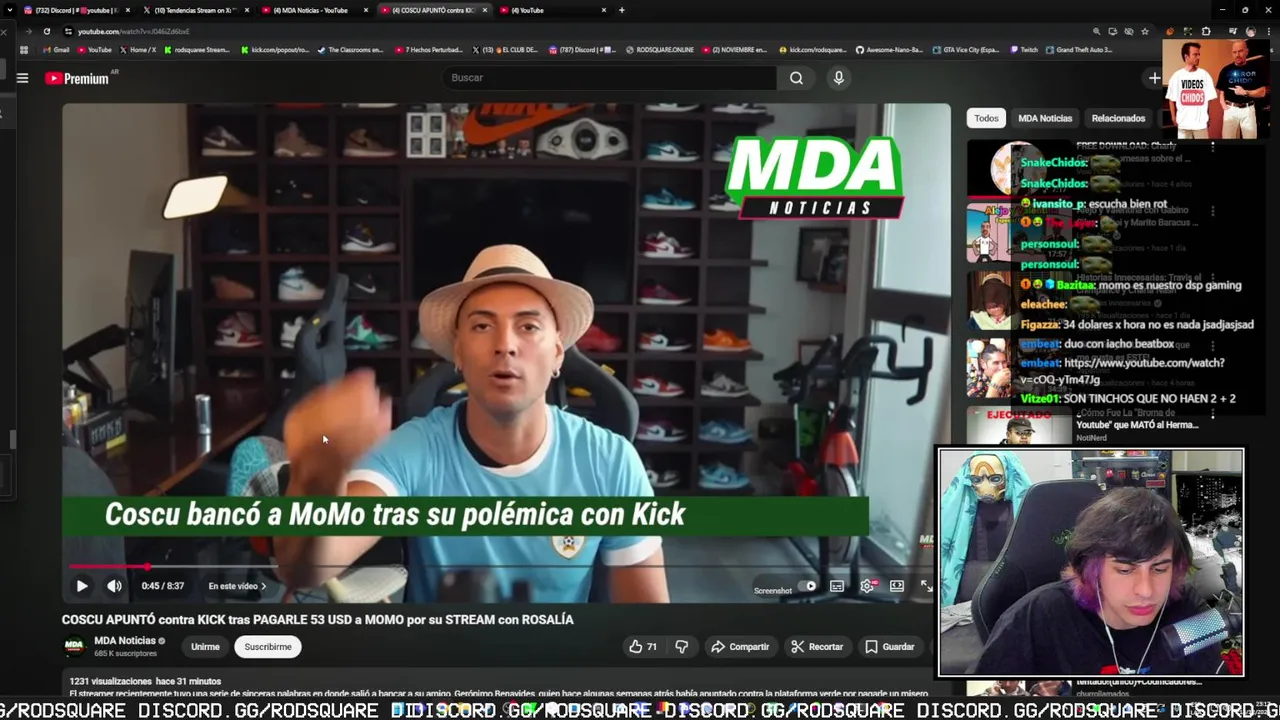
Task: Switch to the Discord browser tab
Action: coord(75,10)
